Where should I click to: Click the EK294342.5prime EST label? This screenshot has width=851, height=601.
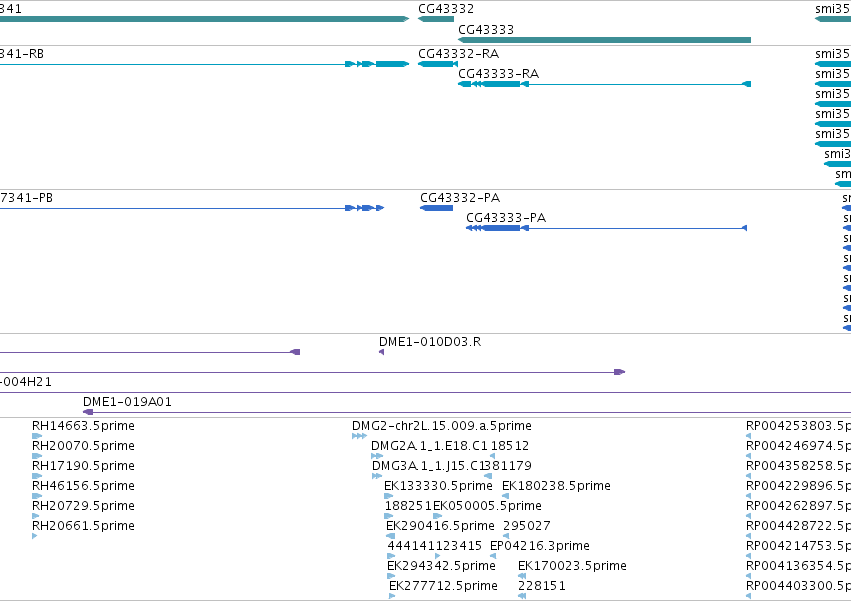pyautogui.click(x=441, y=566)
